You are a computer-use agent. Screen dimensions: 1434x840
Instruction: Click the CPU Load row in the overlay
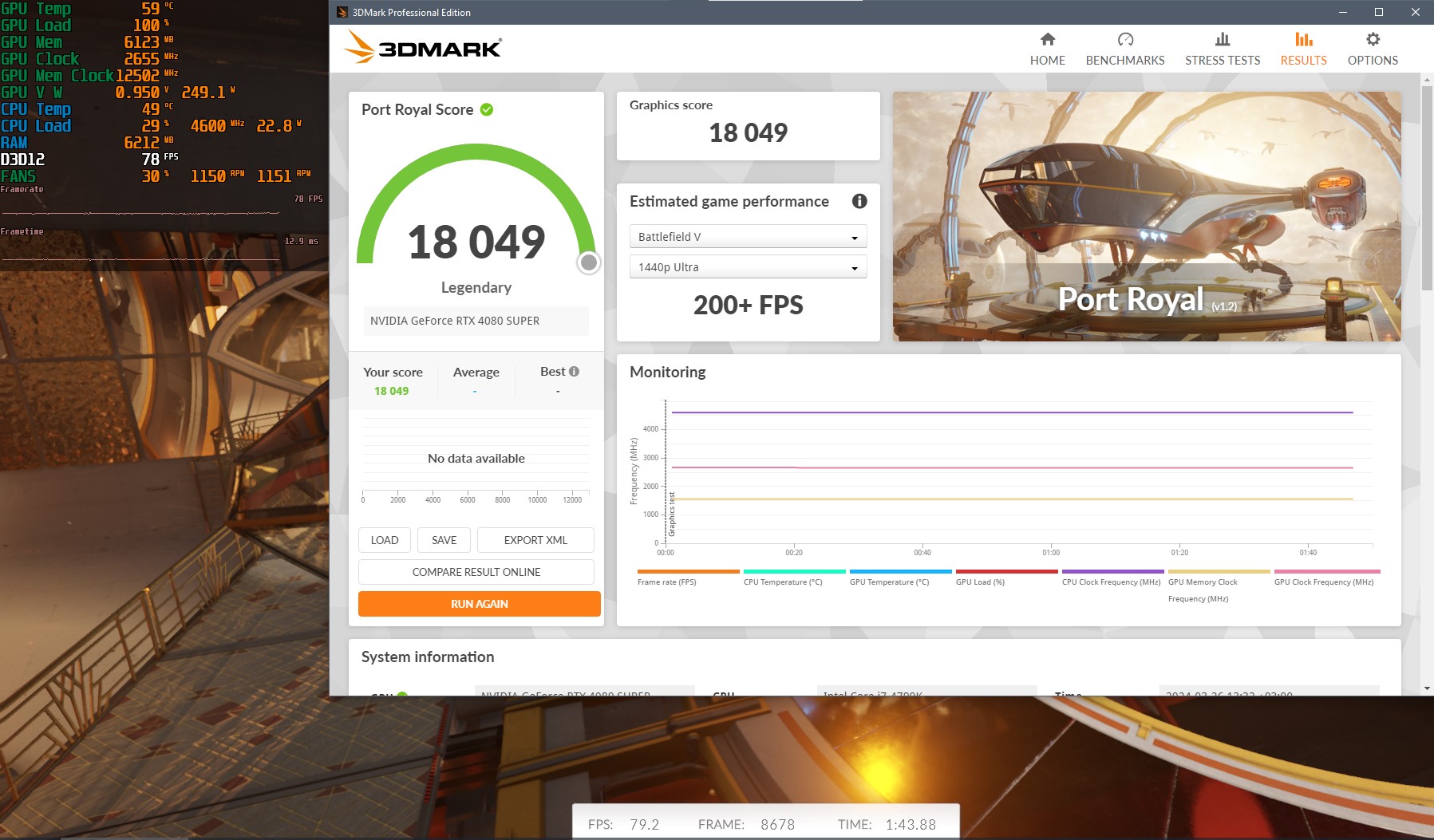tap(152, 126)
